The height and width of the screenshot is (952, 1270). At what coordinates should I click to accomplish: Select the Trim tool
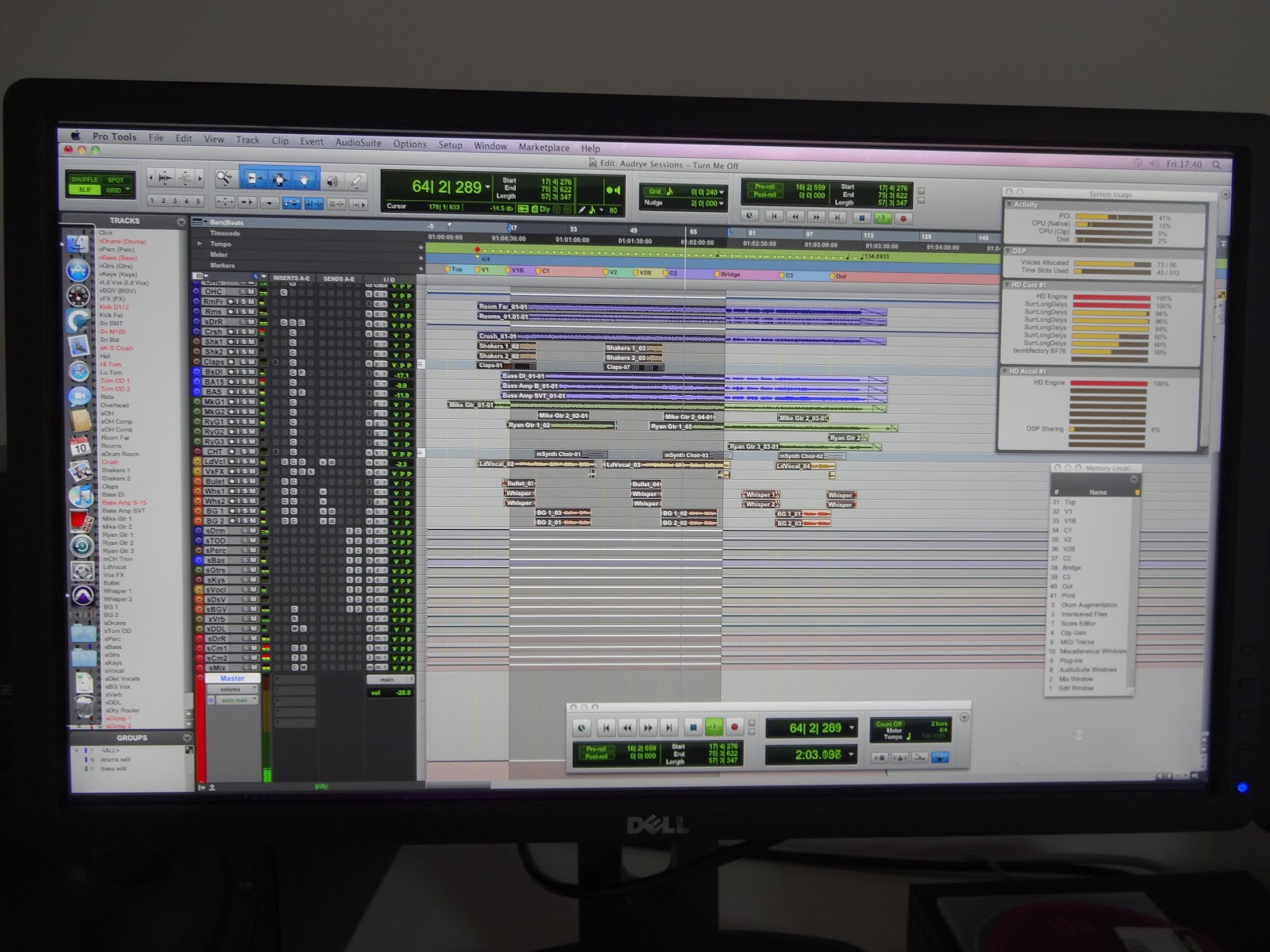click(253, 178)
